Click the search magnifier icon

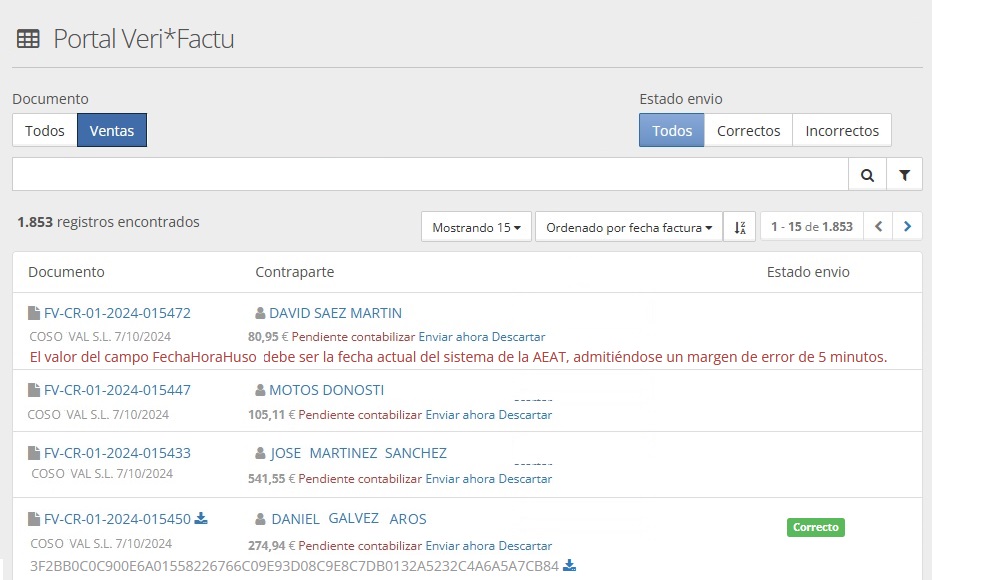click(867, 175)
